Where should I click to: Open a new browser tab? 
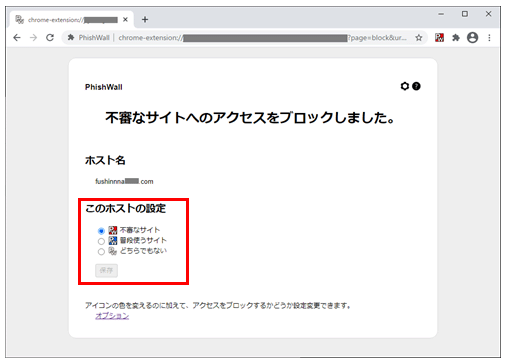(x=145, y=20)
